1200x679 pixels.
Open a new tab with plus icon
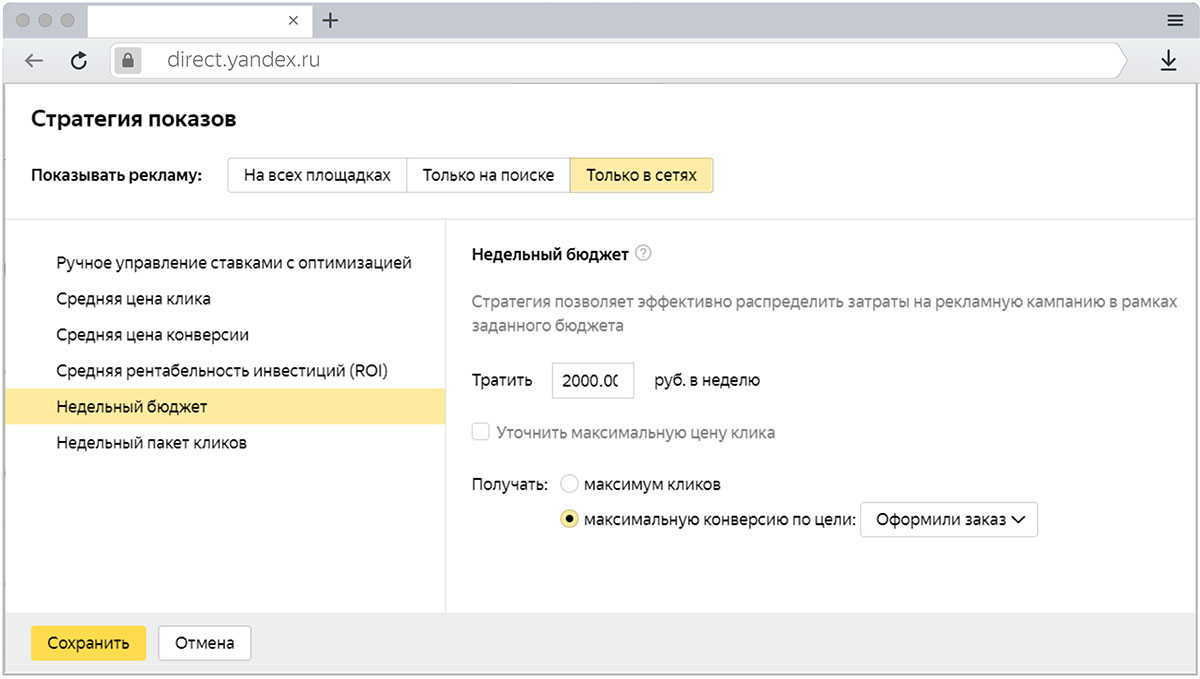[331, 20]
